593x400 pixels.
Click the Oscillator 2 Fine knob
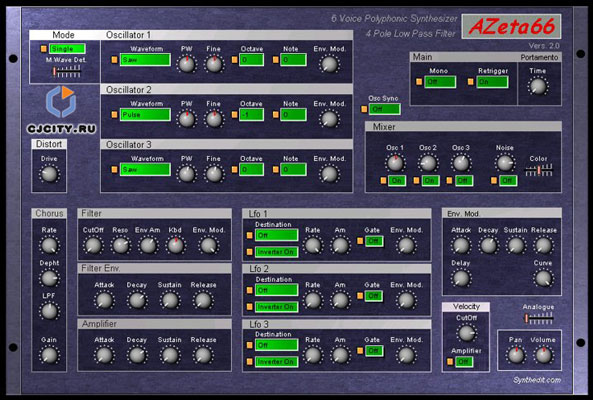tap(214, 119)
